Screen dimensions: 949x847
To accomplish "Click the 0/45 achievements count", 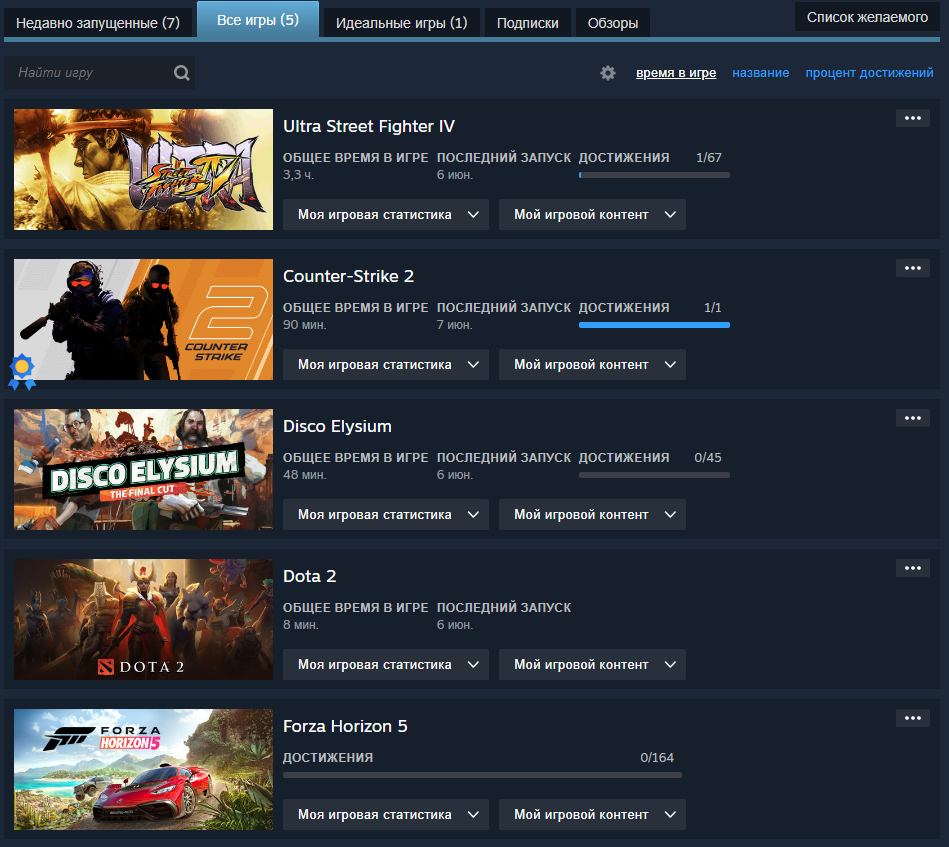I will coord(708,458).
